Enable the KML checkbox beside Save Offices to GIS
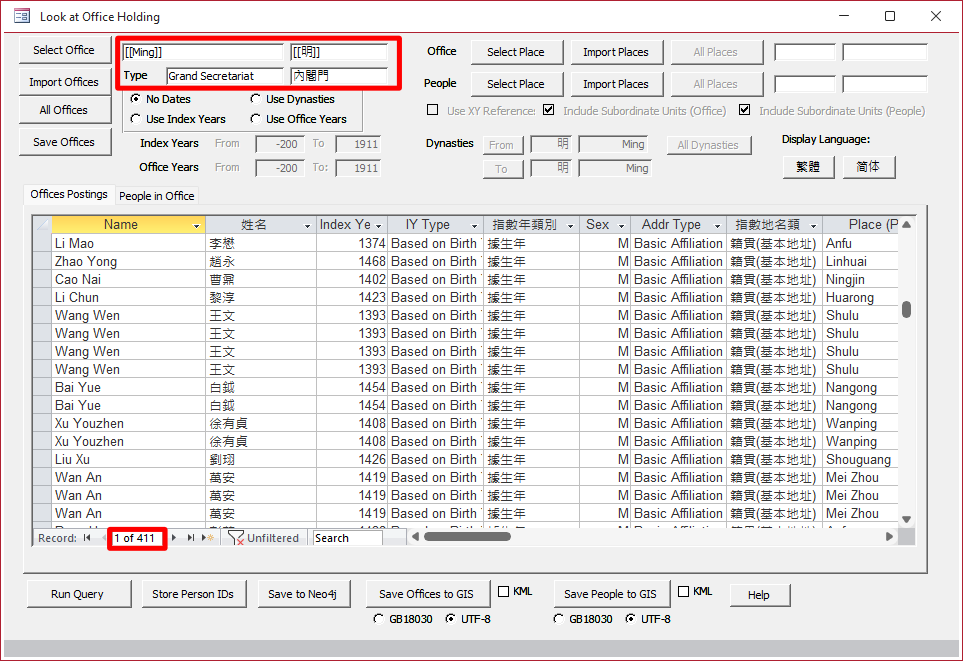This screenshot has width=963, height=661. (x=504, y=592)
